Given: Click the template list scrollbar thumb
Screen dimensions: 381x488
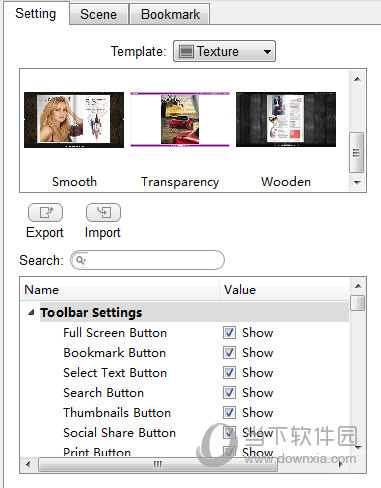Looking at the screenshot, I should [x=357, y=152].
